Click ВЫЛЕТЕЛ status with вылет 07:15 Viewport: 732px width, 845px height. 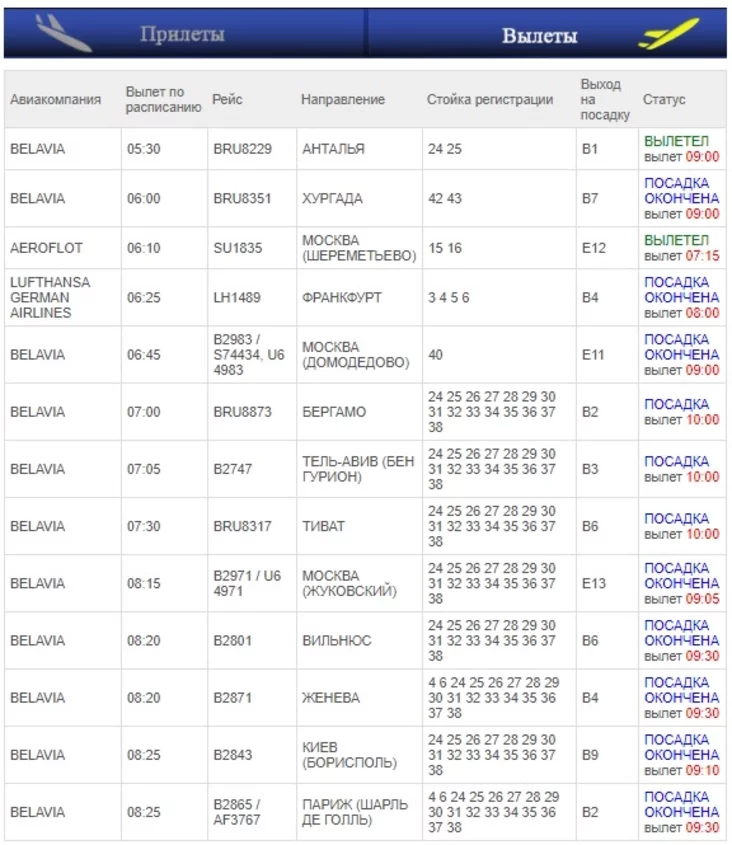pyautogui.click(x=681, y=248)
